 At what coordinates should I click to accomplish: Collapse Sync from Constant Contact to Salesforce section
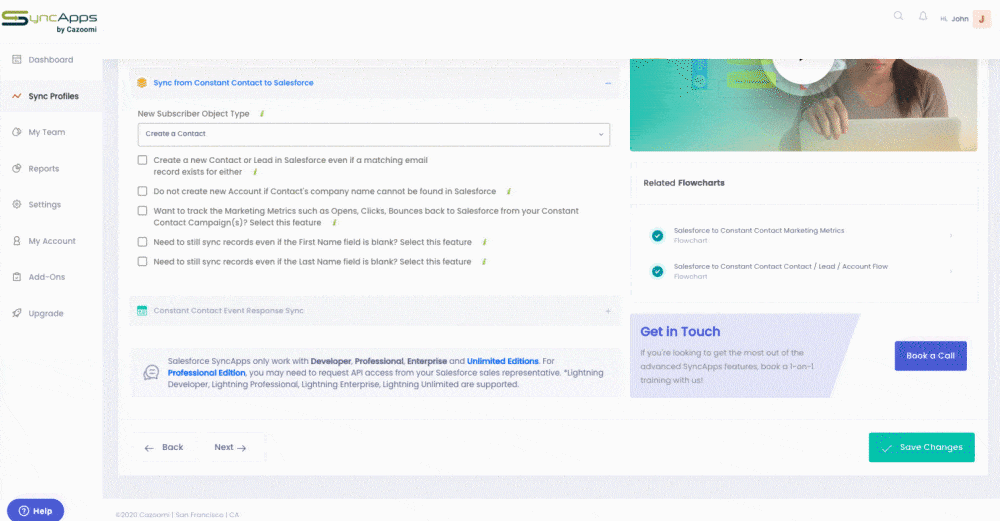coord(608,83)
